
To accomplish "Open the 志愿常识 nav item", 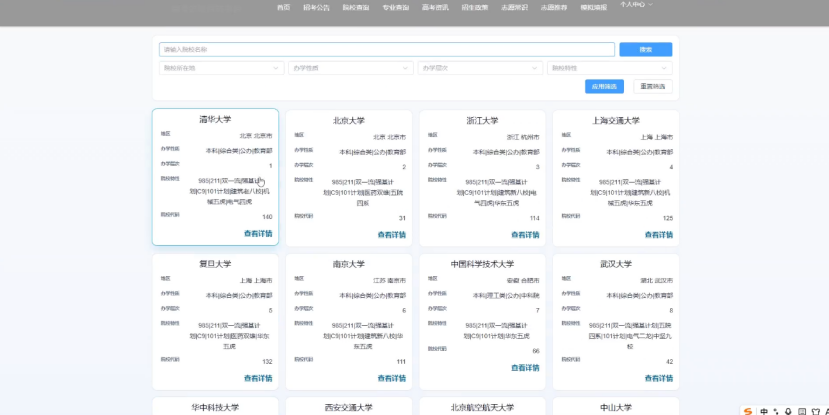I will pos(514,7).
